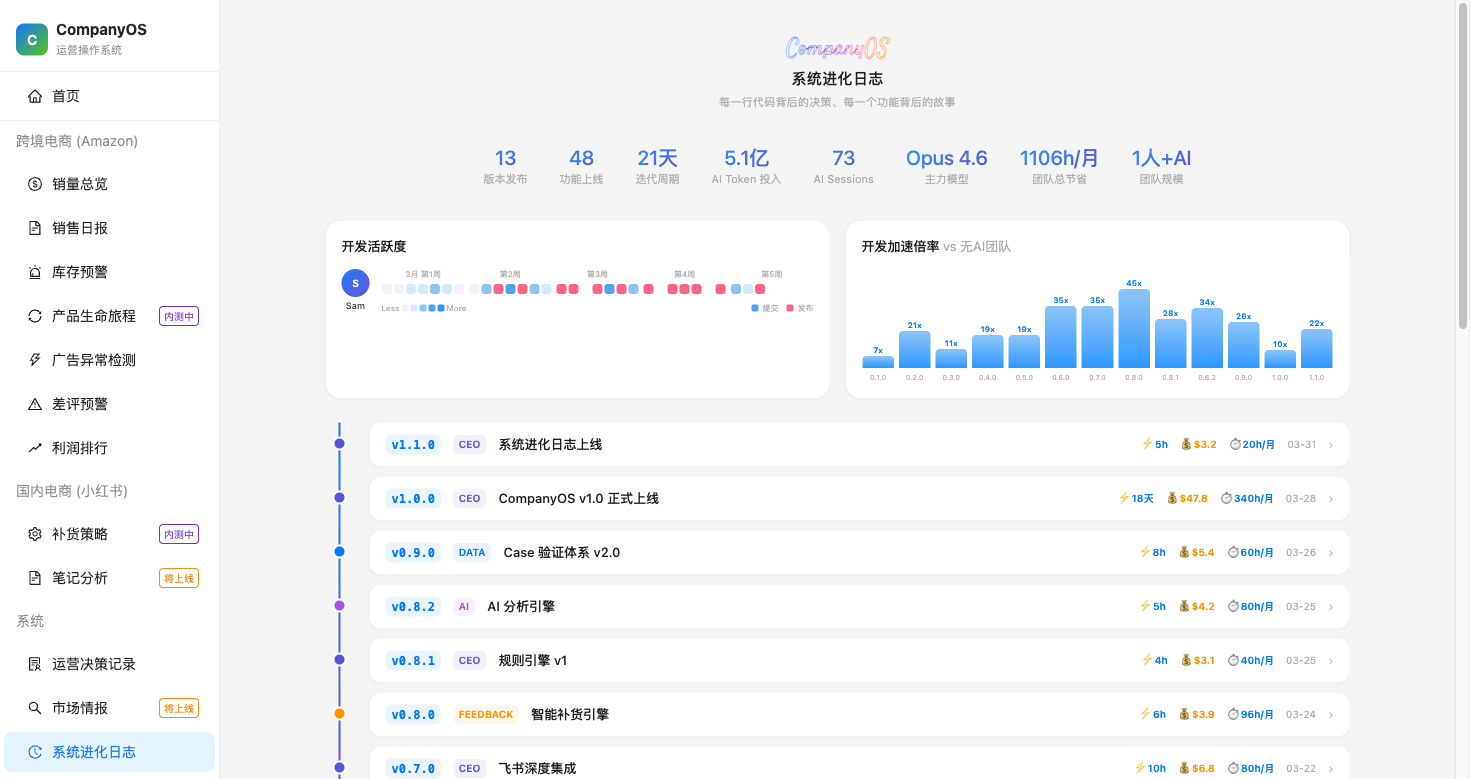Click Sam's round S avatar
The height and width of the screenshot is (779, 1470).
(355, 283)
